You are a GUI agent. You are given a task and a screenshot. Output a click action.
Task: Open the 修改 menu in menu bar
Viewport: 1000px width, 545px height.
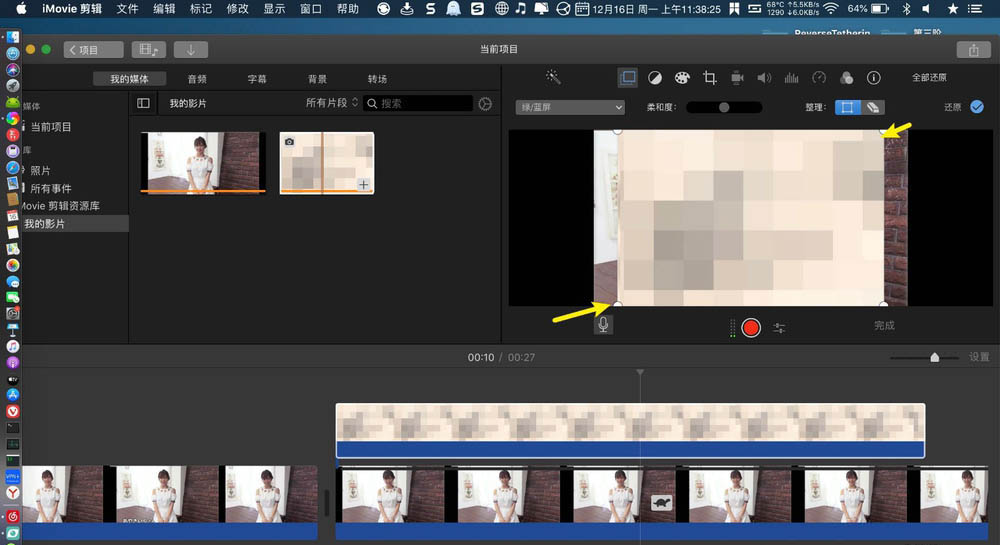tap(237, 9)
